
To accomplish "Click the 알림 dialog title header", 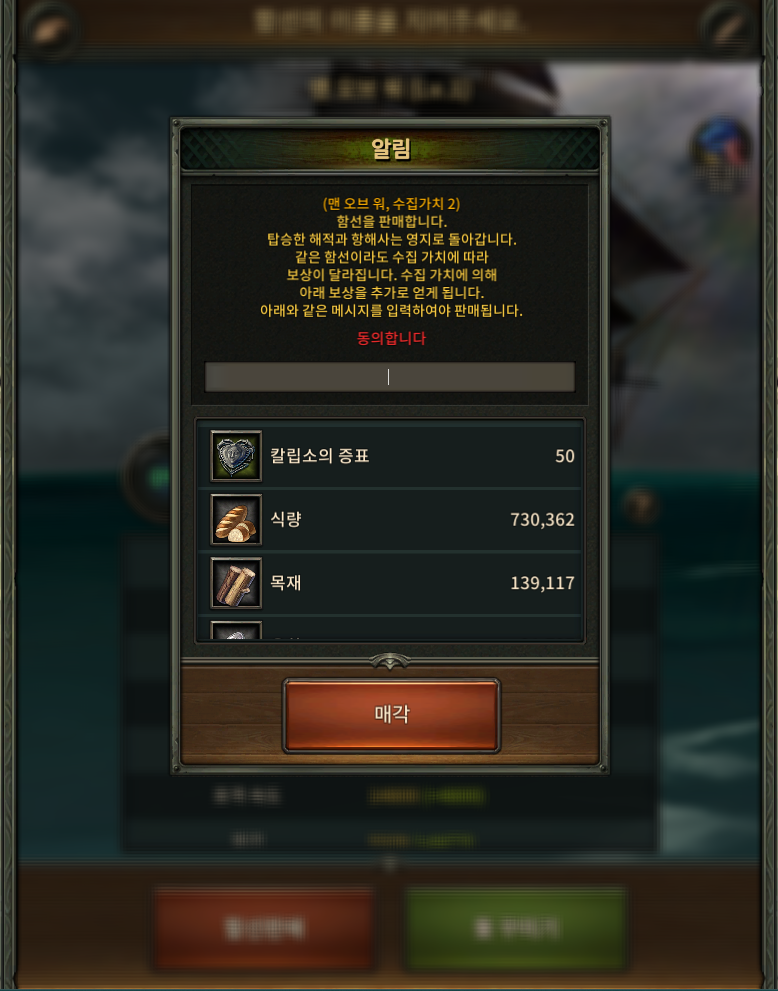I will (391, 149).
